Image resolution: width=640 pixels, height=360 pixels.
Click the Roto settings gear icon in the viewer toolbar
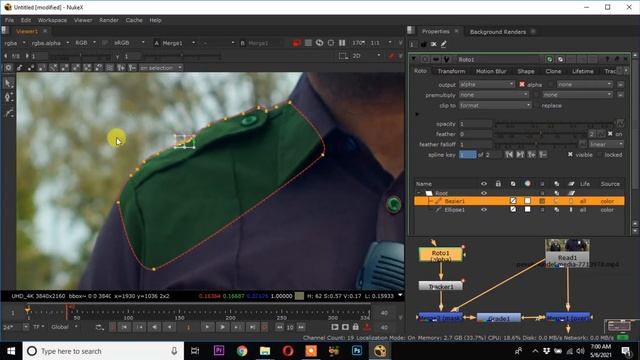pos(8,68)
